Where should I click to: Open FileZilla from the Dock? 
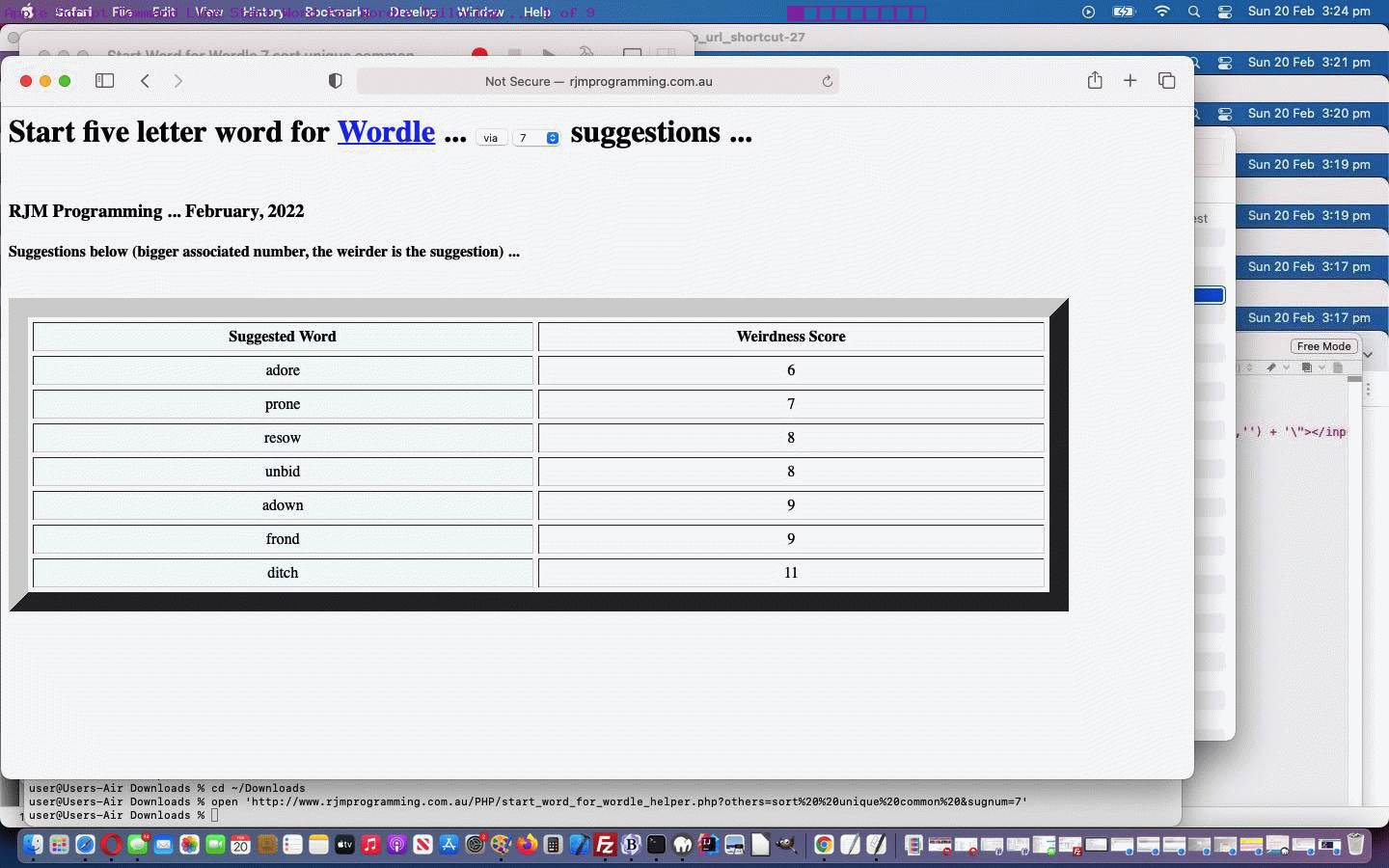pos(605,845)
